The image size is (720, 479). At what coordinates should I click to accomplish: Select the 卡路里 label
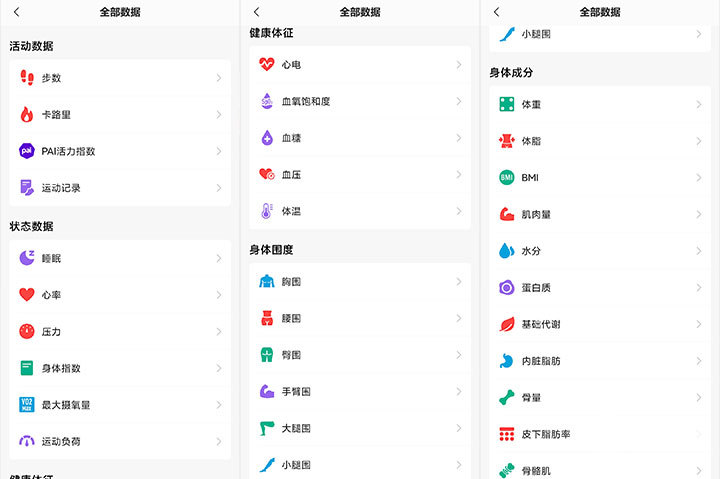pos(56,115)
